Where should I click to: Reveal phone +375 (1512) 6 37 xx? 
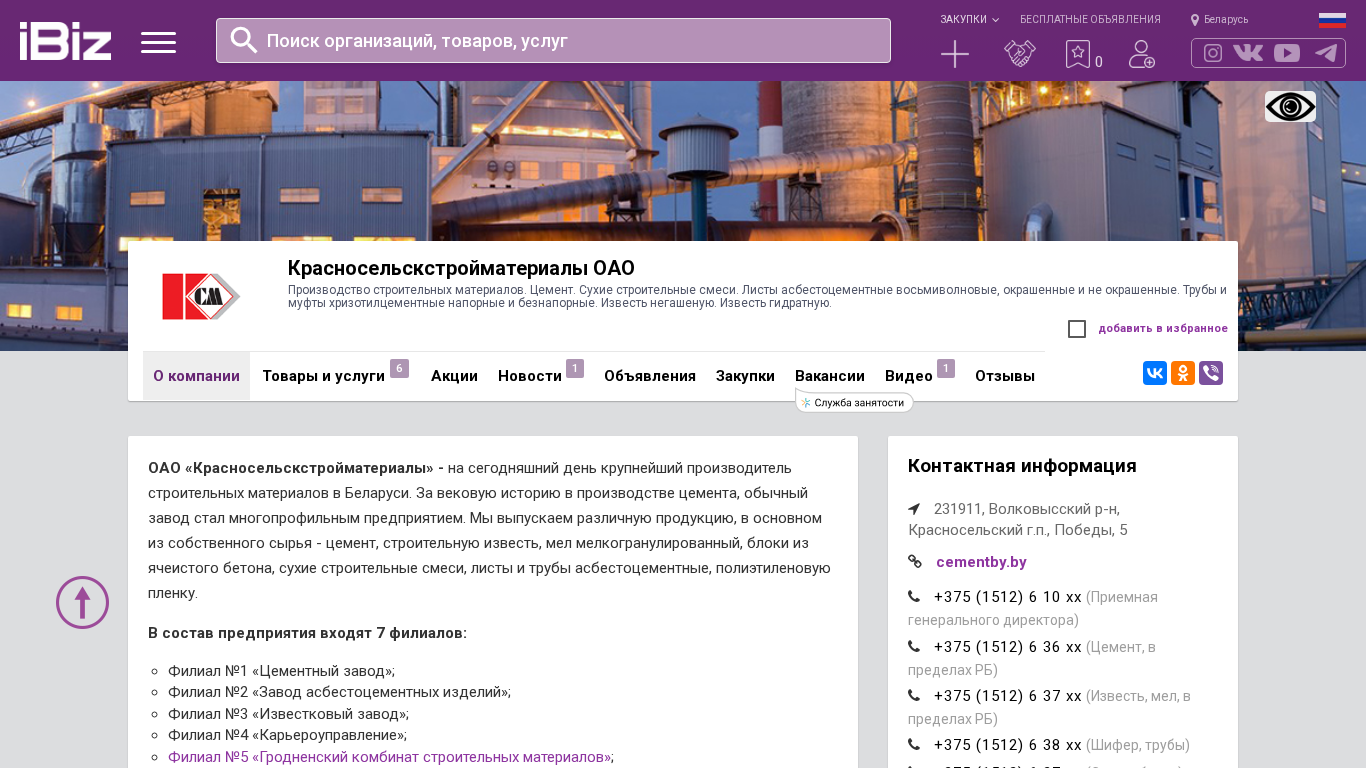pos(1008,696)
